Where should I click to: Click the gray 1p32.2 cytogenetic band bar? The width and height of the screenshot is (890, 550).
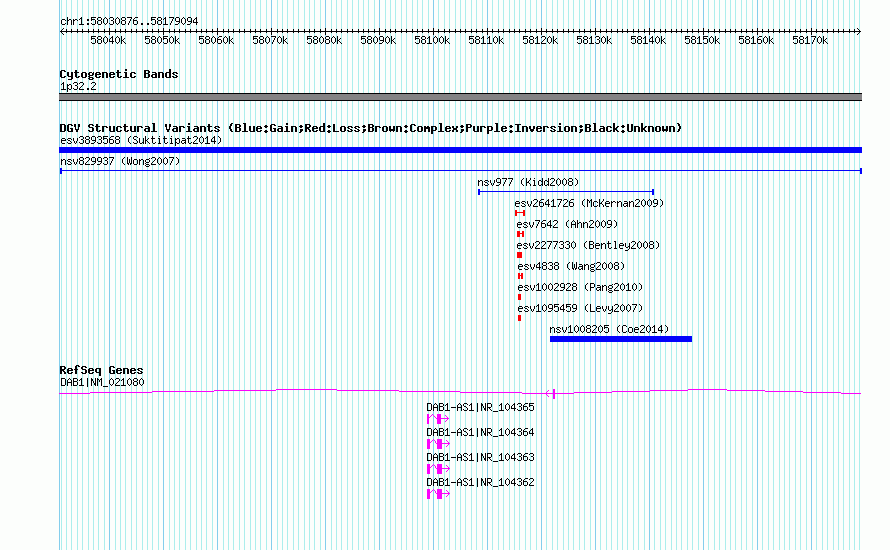coord(460,97)
